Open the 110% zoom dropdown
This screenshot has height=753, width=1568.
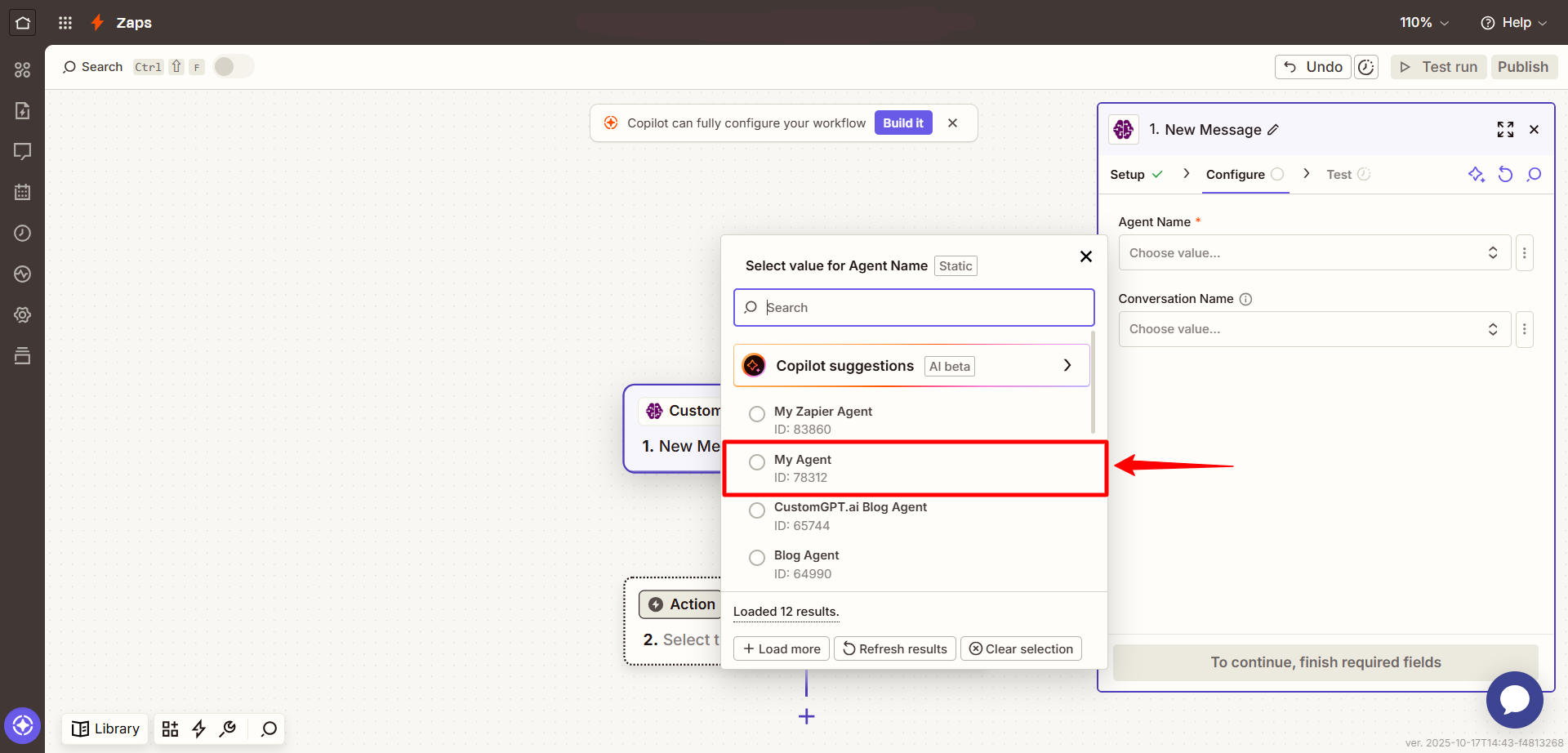(x=1424, y=23)
